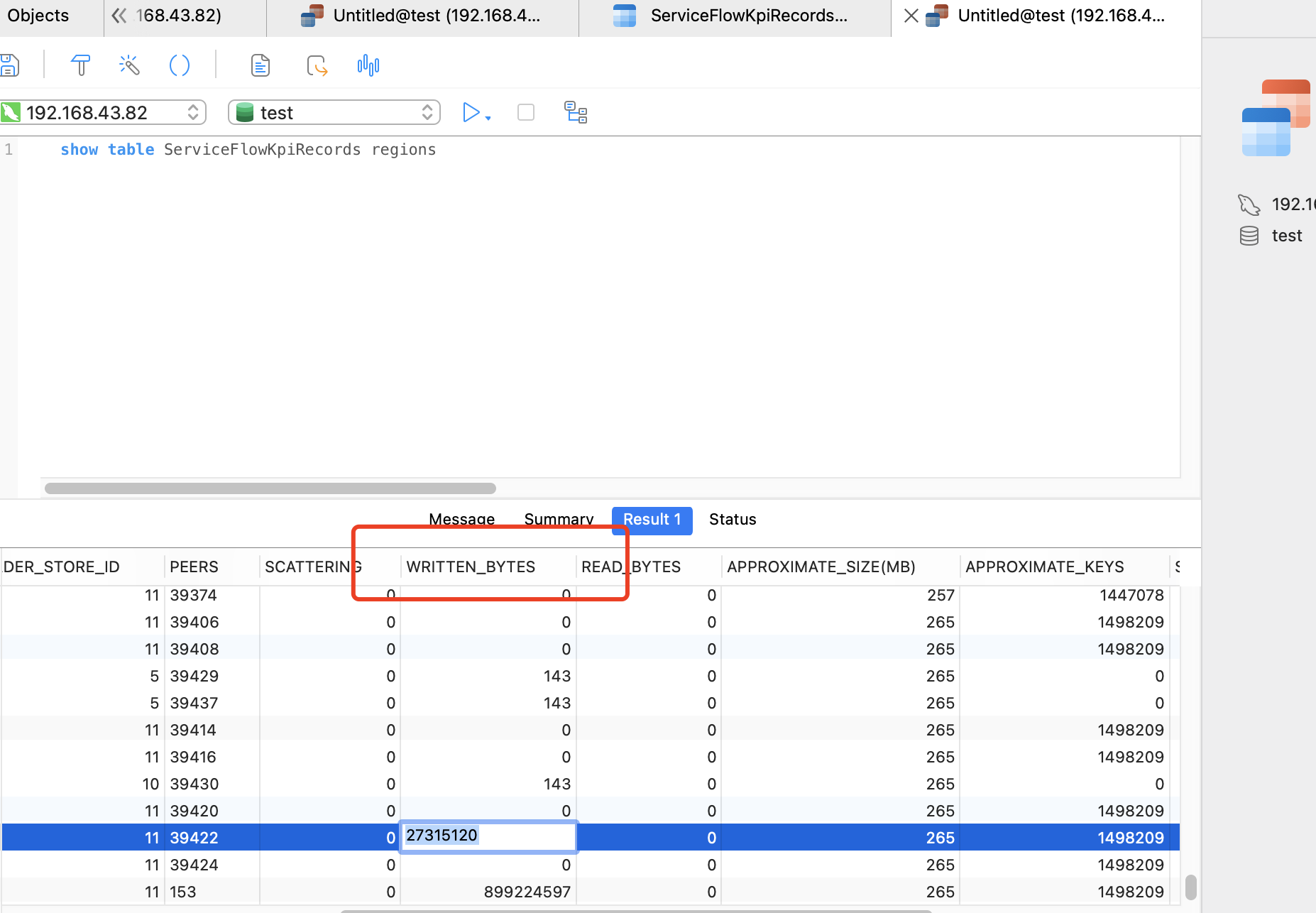This screenshot has height=913, width=1316.
Task: Click the editor horizontal scrollbar
Action: pyautogui.click(x=270, y=488)
